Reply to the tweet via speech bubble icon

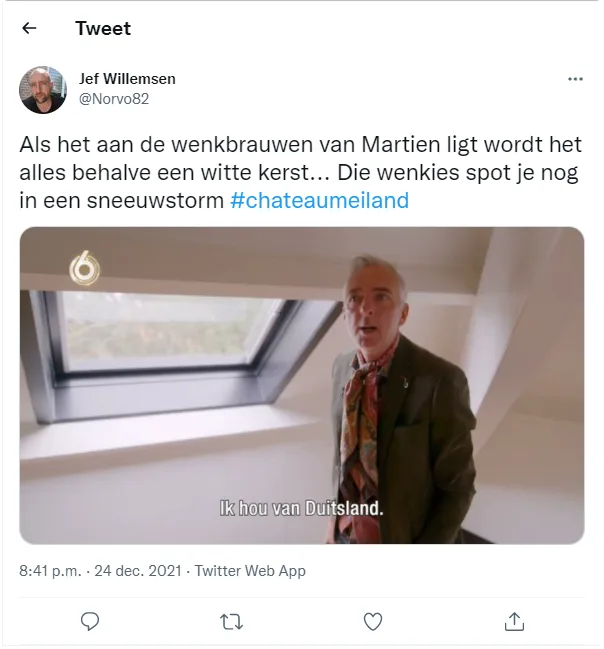click(x=89, y=622)
